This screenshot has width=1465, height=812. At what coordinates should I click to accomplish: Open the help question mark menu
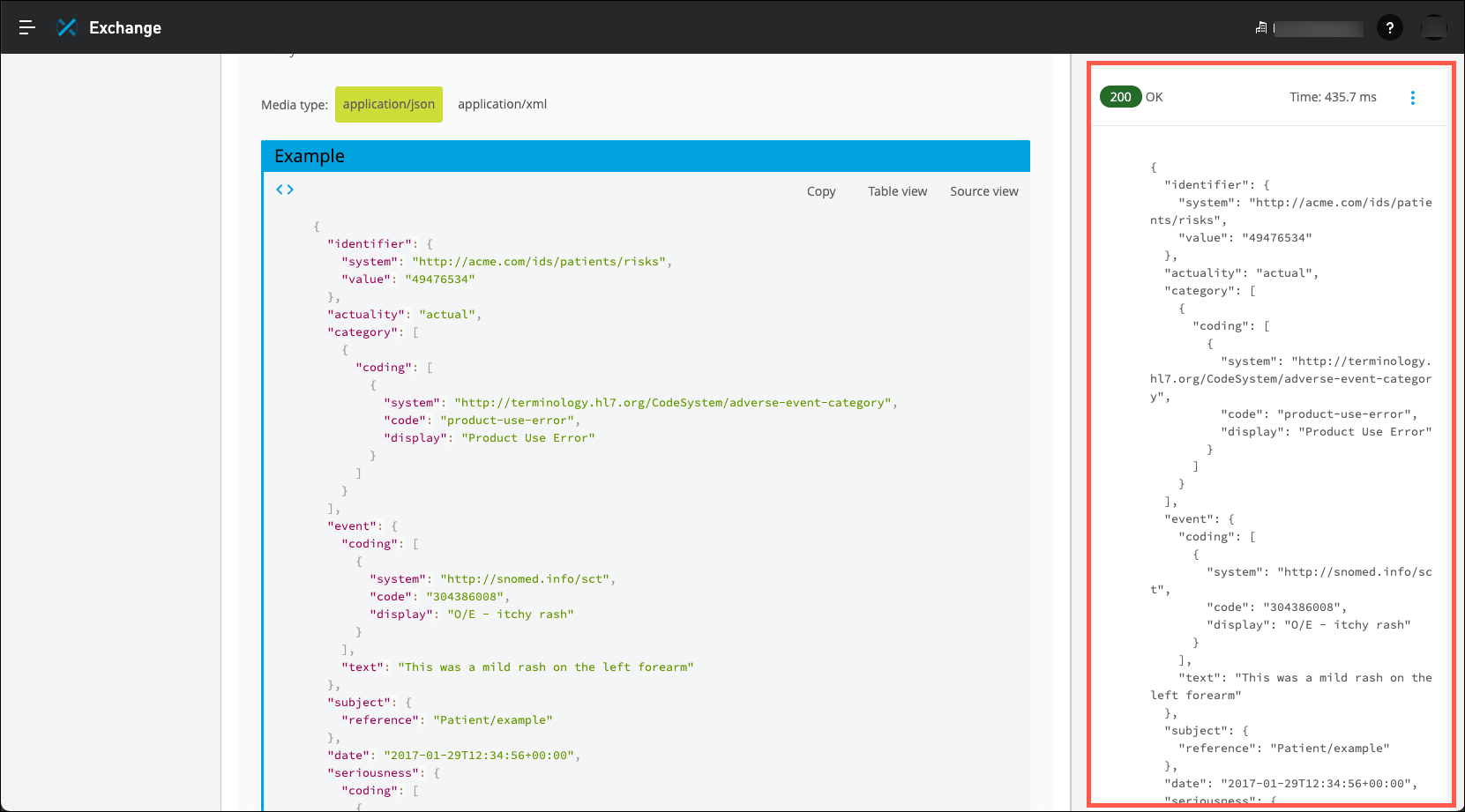tap(1390, 28)
